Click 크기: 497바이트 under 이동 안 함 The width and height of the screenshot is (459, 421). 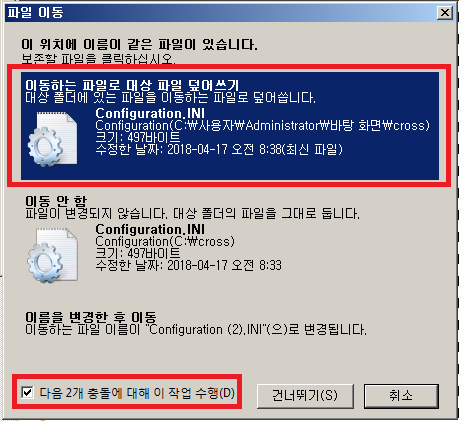tap(138, 254)
